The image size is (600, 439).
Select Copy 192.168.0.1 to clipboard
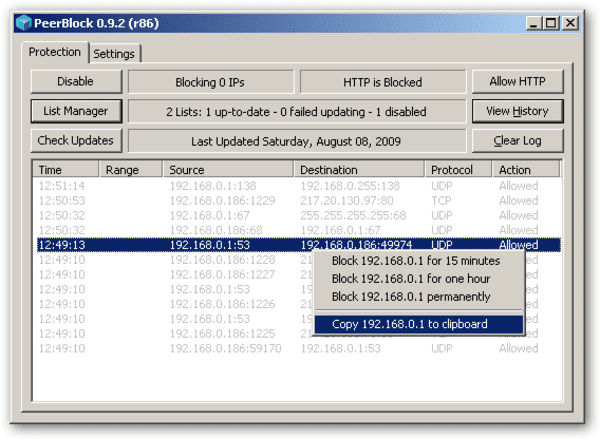coord(419,324)
